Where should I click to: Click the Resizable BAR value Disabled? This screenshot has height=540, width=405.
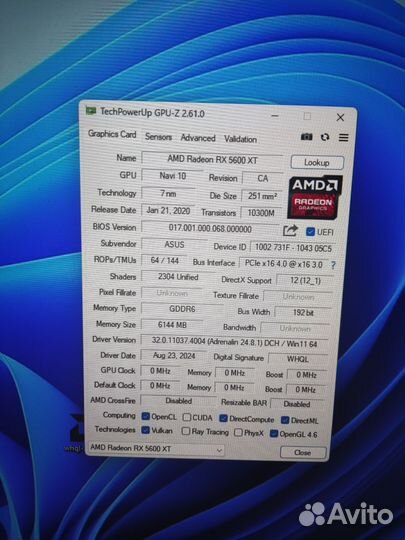297,404
